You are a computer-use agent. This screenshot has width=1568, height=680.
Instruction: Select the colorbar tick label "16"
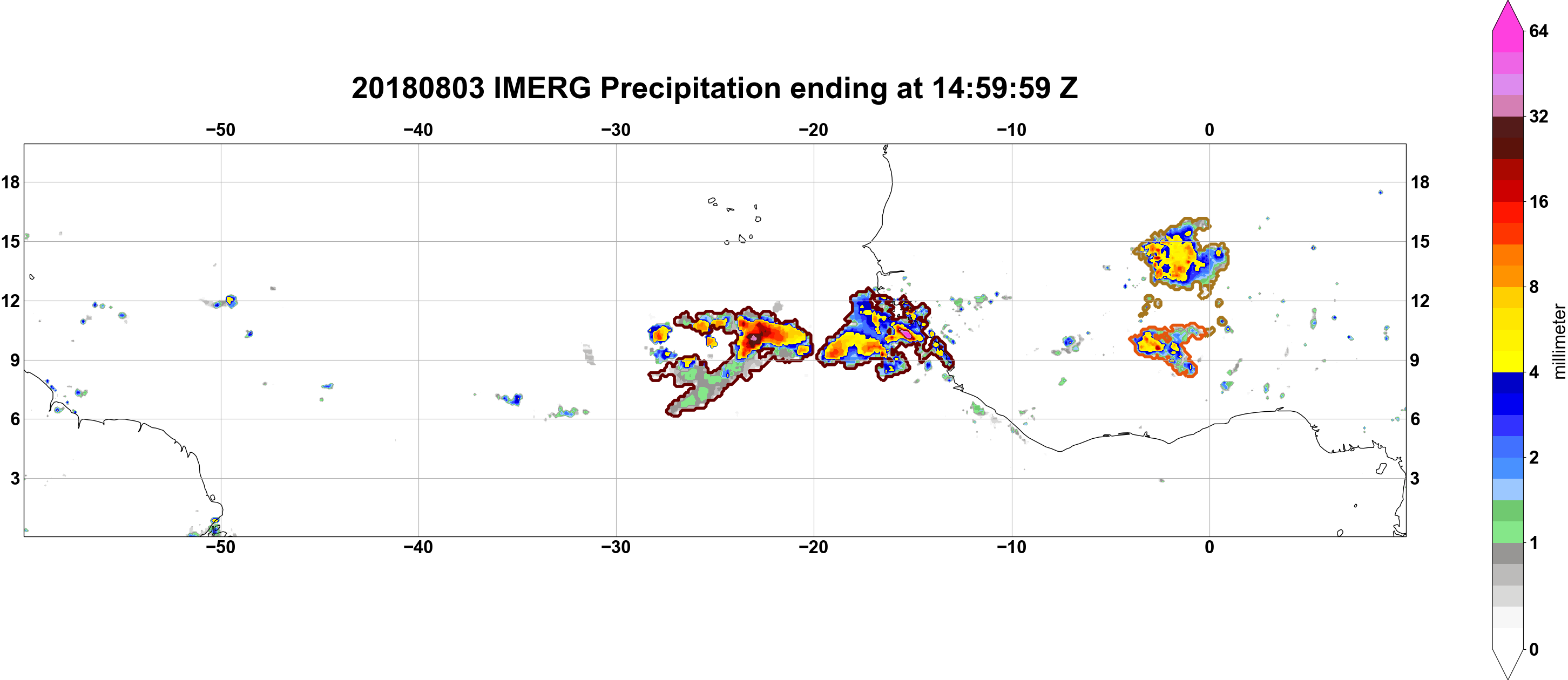[x=1538, y=201]
